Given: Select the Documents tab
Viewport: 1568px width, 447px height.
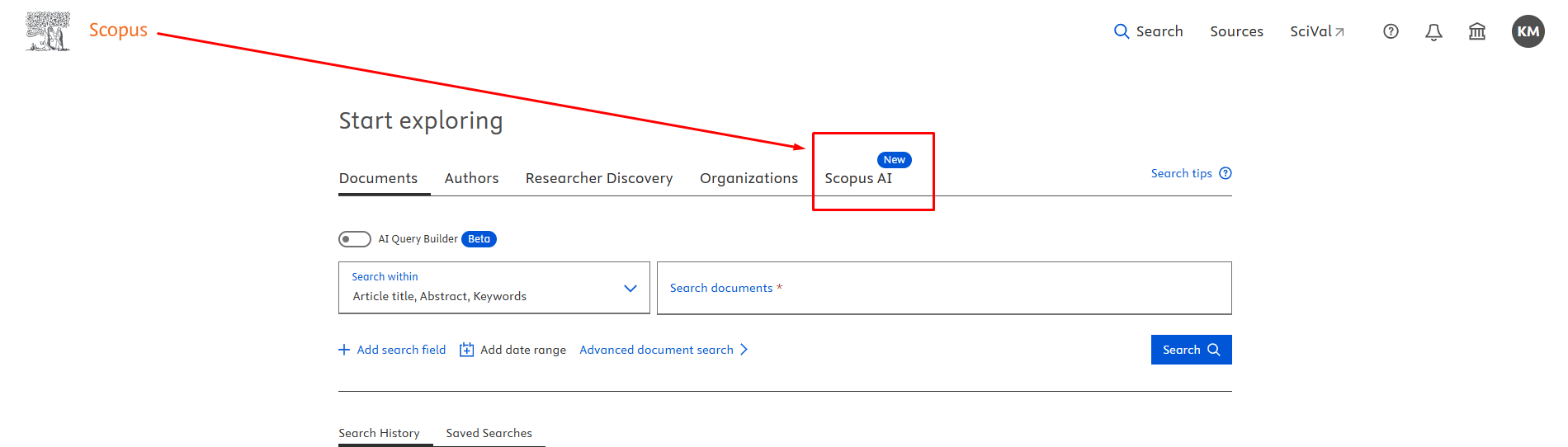Looking at the screenshot, I should pos(378,178).
